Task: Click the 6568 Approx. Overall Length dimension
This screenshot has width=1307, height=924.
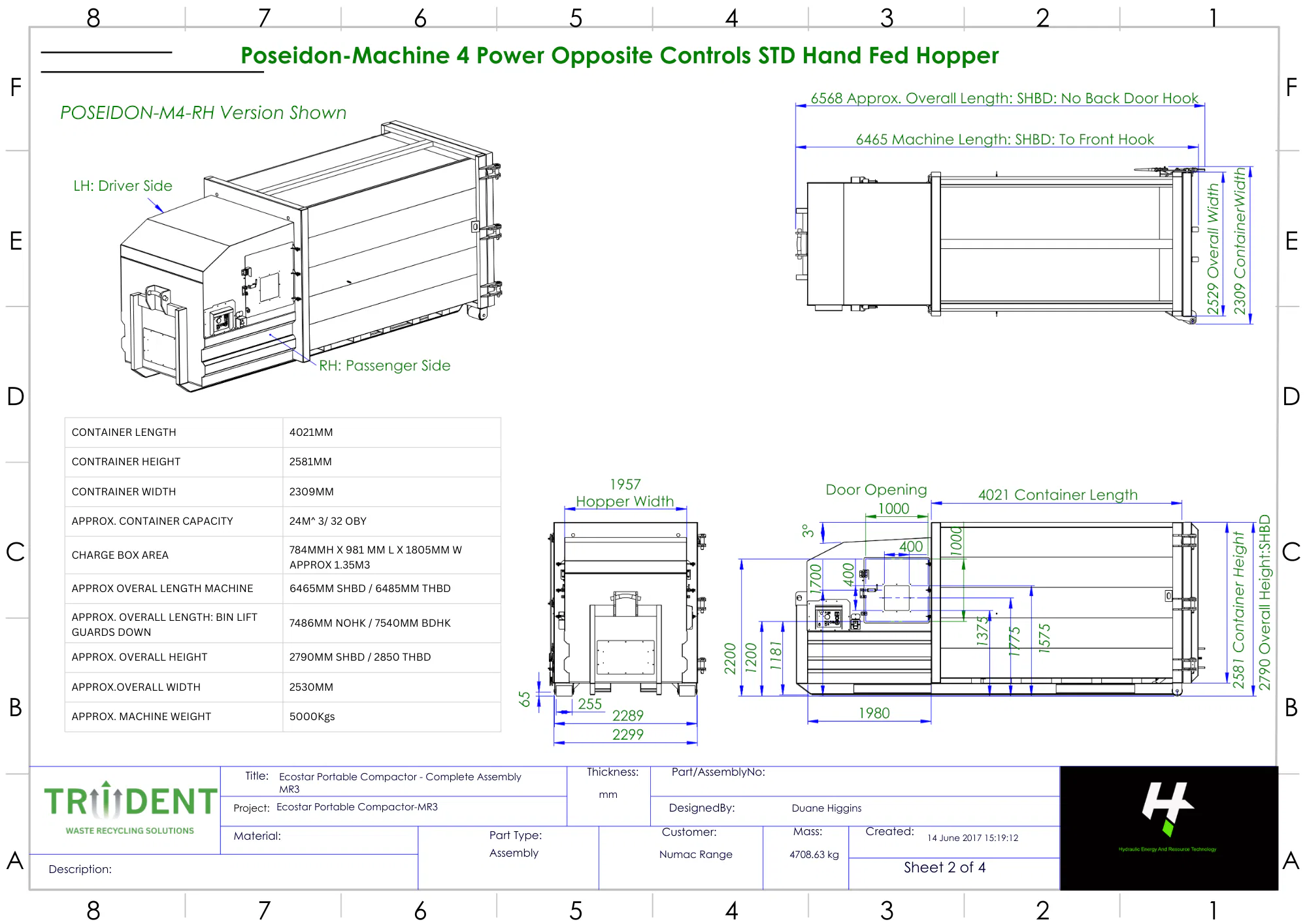Action: 1004,99
